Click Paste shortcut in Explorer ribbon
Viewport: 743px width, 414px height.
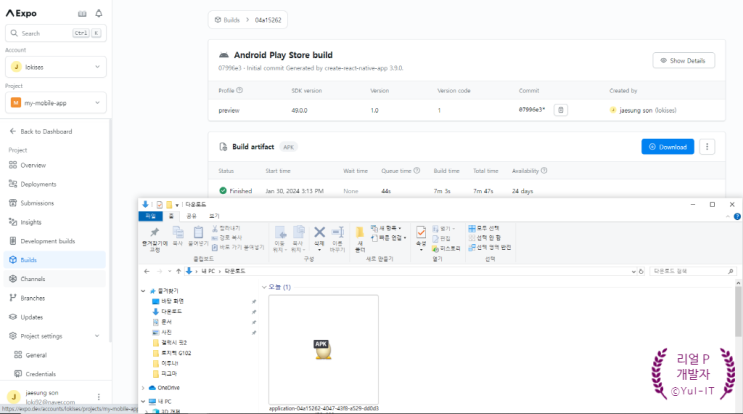click(238, 247)
